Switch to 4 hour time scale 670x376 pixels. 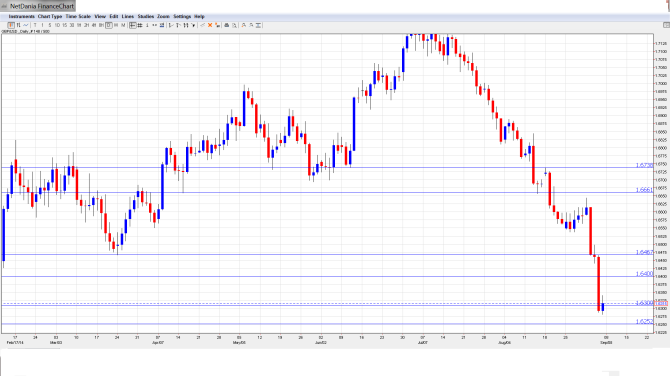coord(94,25)
